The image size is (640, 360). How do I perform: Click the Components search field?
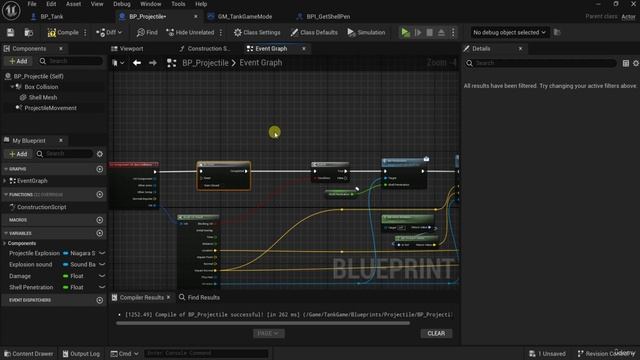click(x=70, y=61)
